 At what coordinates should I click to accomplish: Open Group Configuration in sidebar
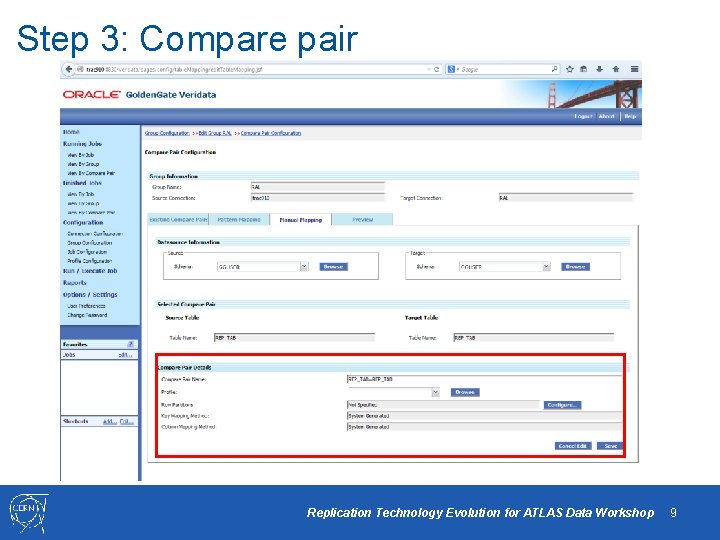click(x=90, y=243)
